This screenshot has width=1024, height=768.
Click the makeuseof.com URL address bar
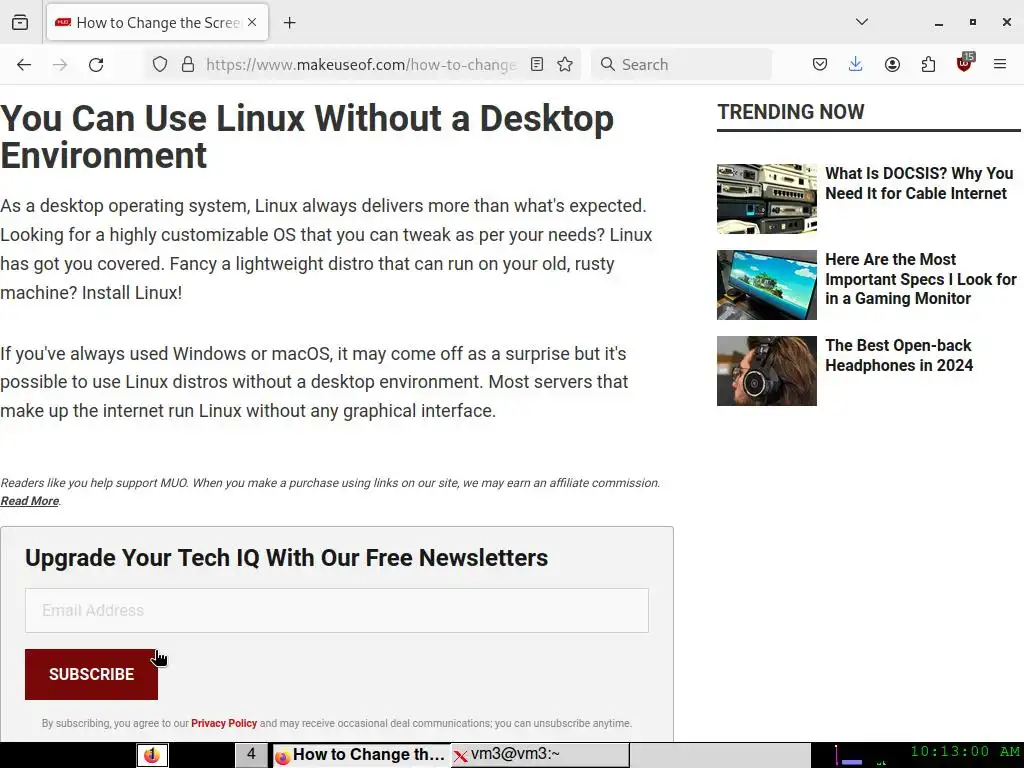pos(360,64)
